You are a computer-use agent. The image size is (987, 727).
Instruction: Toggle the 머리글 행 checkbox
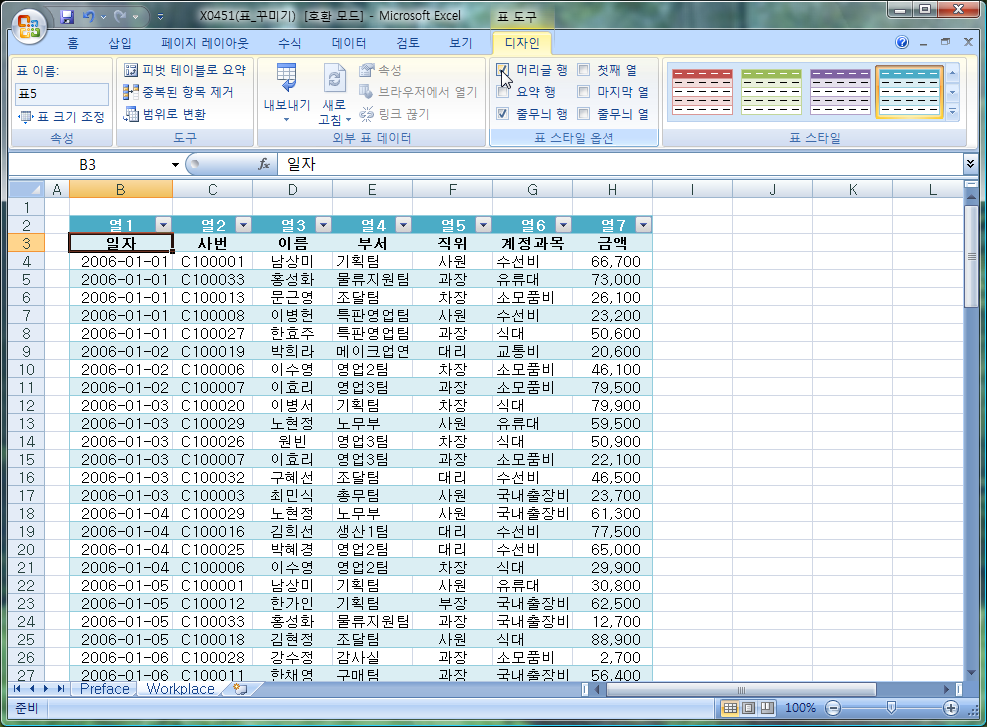coord(502,70)
